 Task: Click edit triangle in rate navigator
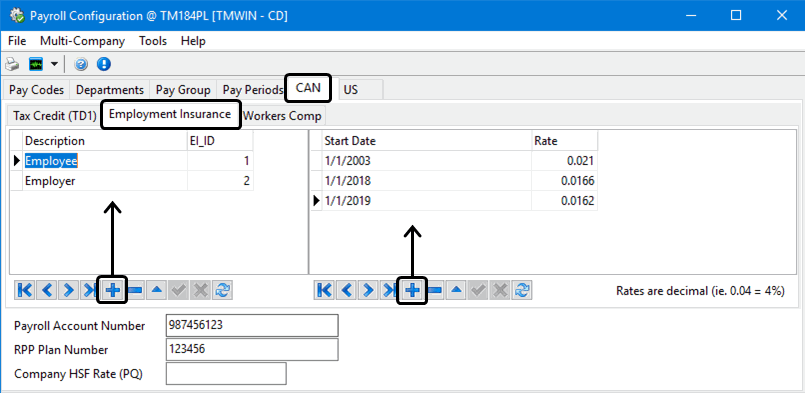[456, 290]
